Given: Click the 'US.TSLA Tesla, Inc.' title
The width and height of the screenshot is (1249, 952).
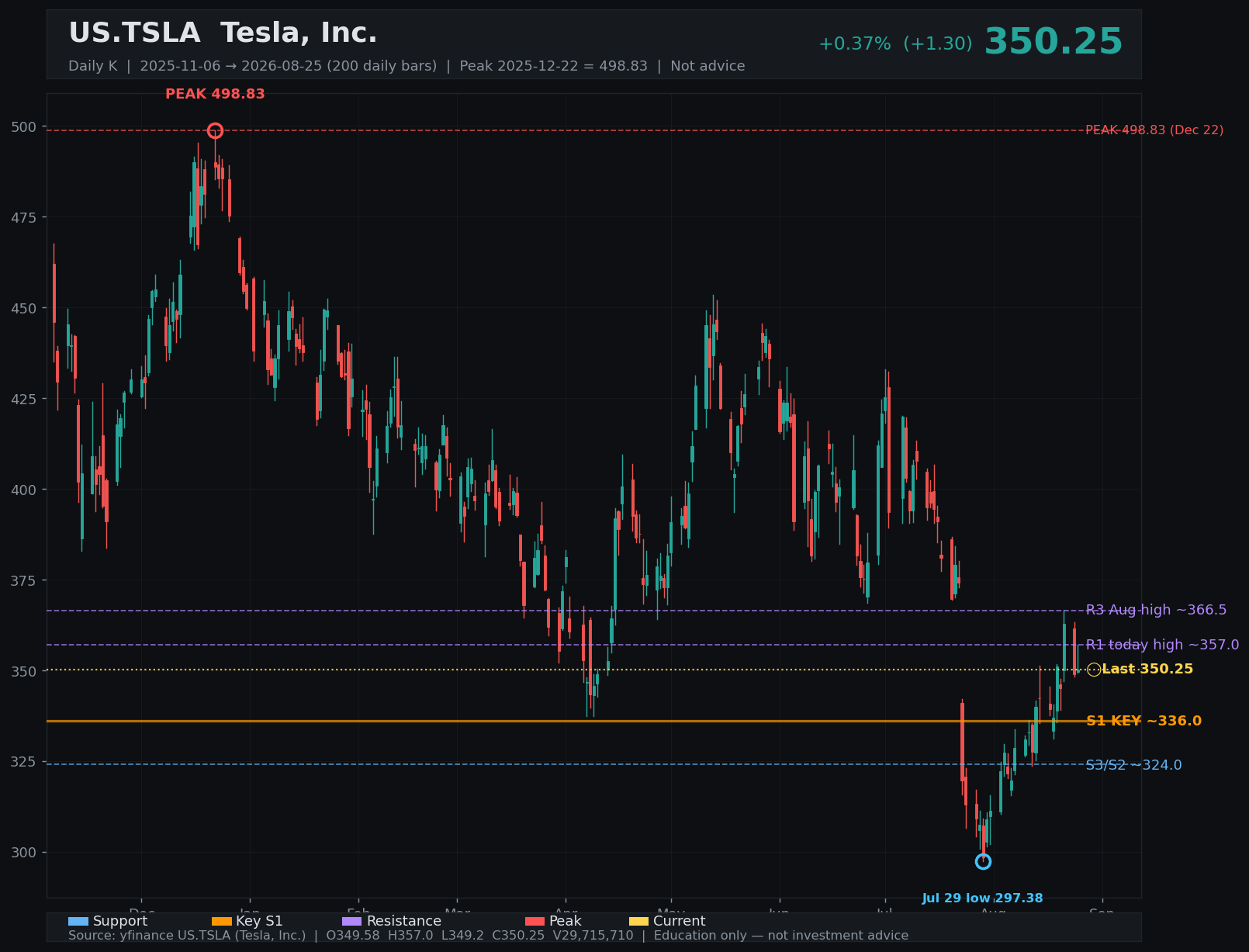Looking at the screenshot, I should click(x=223, y=33).
